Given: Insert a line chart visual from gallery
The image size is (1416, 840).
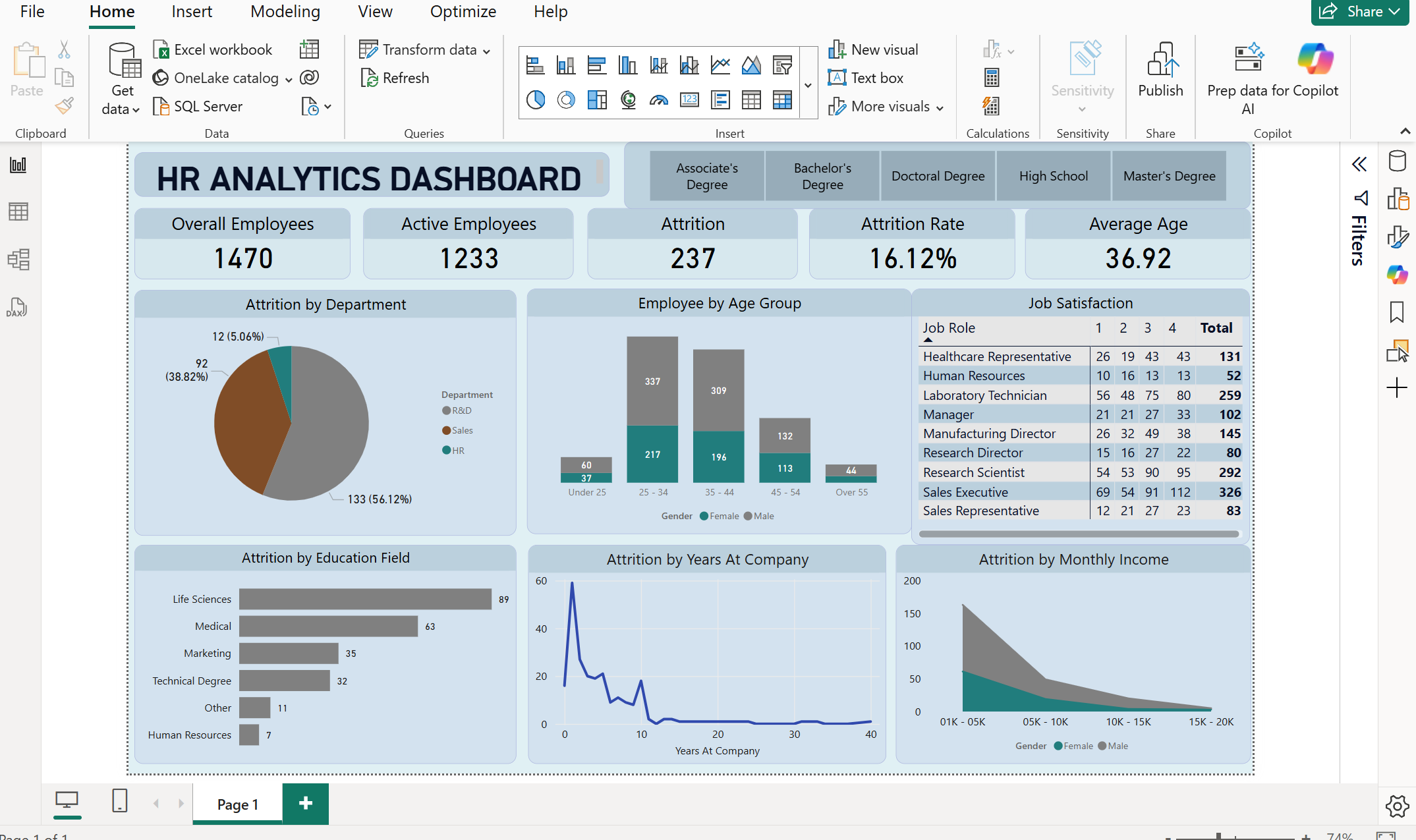Looking at the screenshot, I should (x=720, y=65).
